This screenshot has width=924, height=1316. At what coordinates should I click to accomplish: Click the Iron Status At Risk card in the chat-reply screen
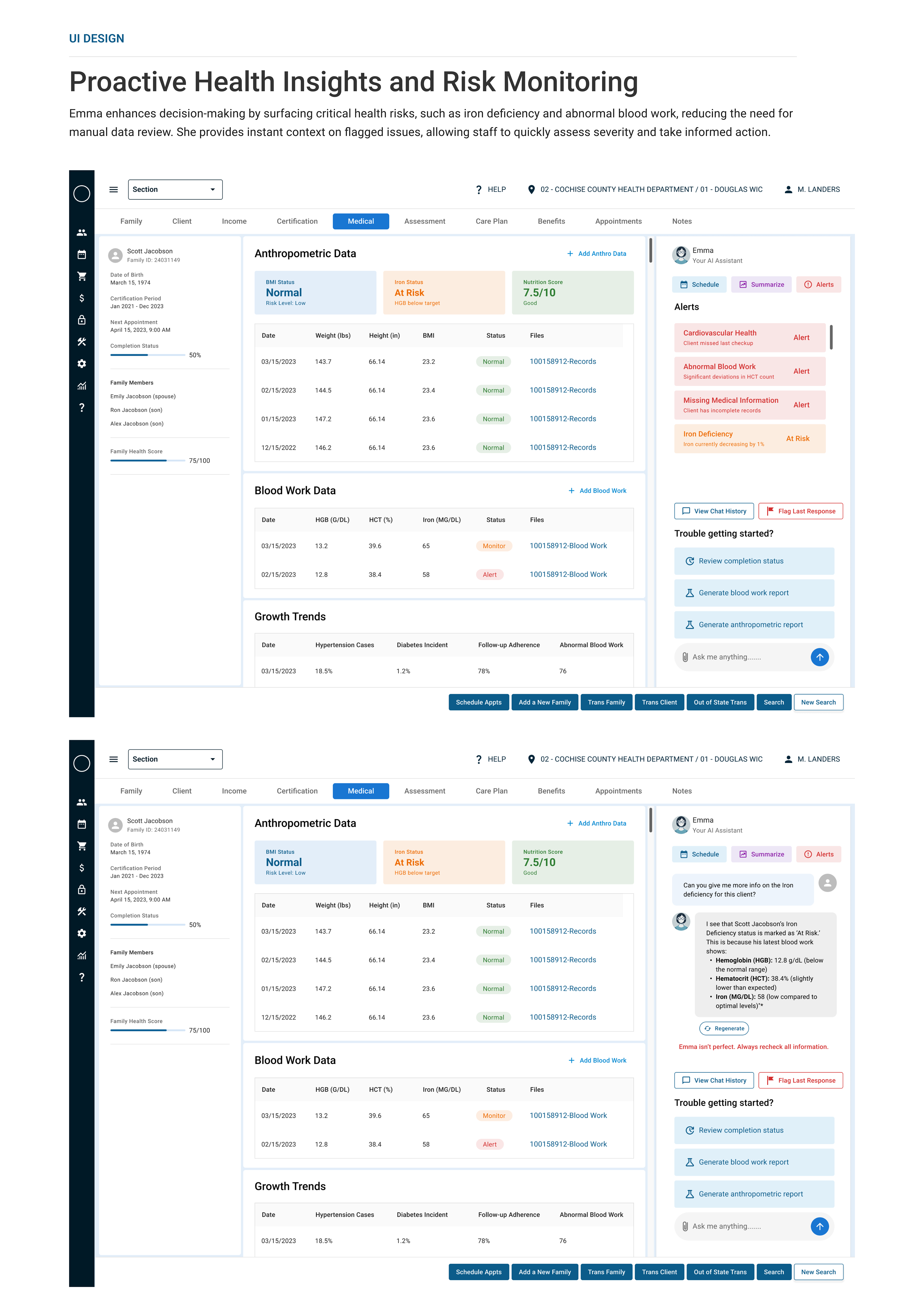point(444,863)
